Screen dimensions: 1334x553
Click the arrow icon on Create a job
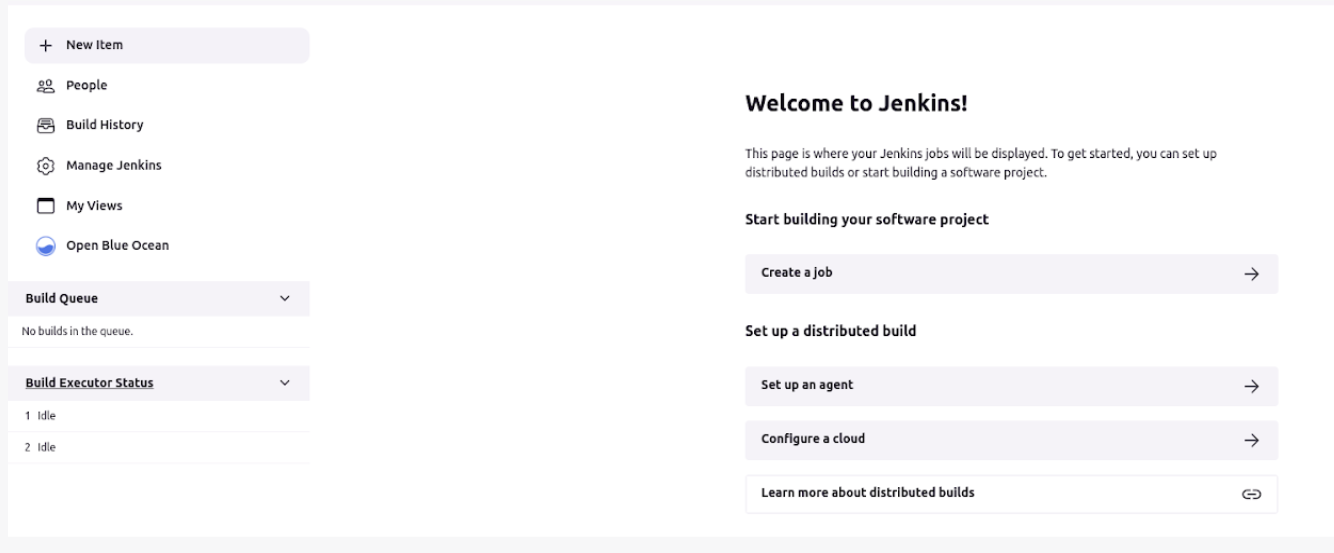click(1251, 274)
